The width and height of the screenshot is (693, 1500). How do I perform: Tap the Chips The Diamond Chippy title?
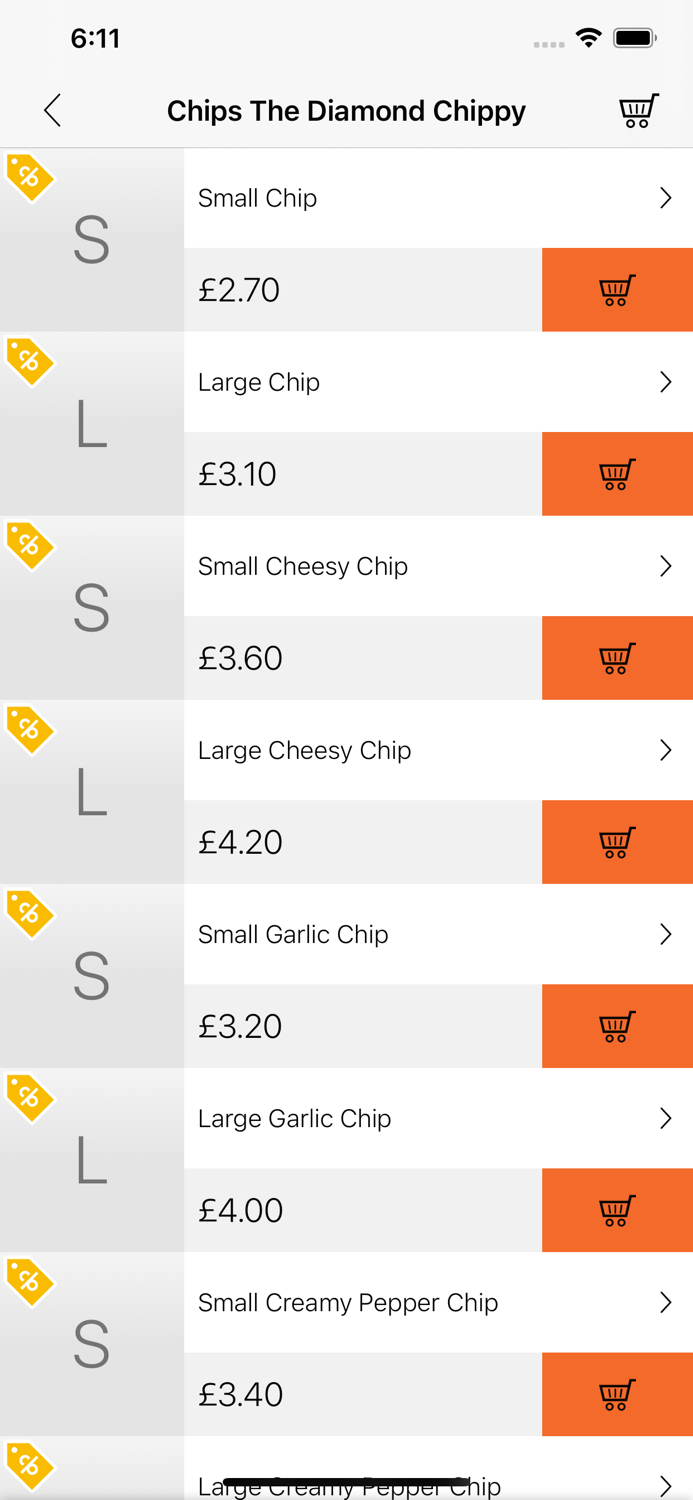(346, 111)
